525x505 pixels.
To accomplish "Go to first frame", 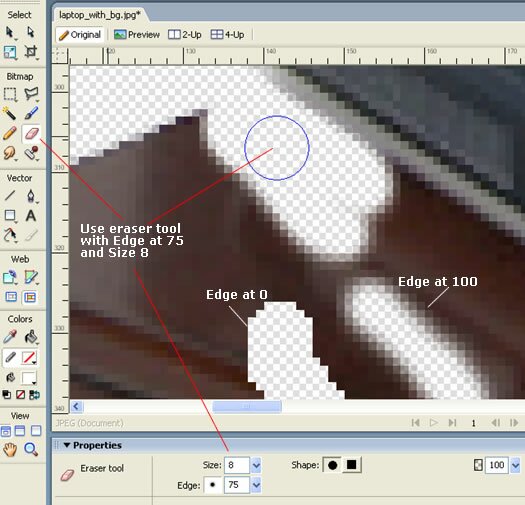I will click(416, 423).
